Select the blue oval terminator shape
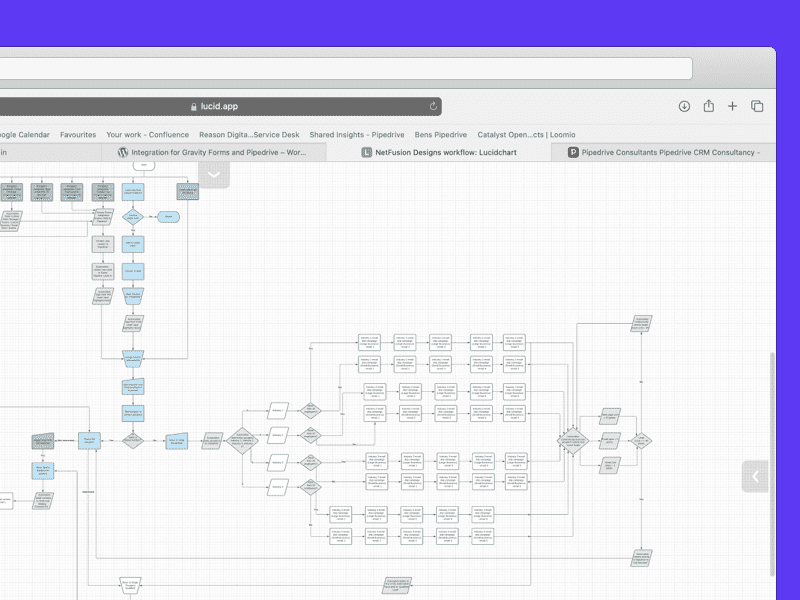The width and height of the screenshot is (800, 600). [x=168, y=217]
